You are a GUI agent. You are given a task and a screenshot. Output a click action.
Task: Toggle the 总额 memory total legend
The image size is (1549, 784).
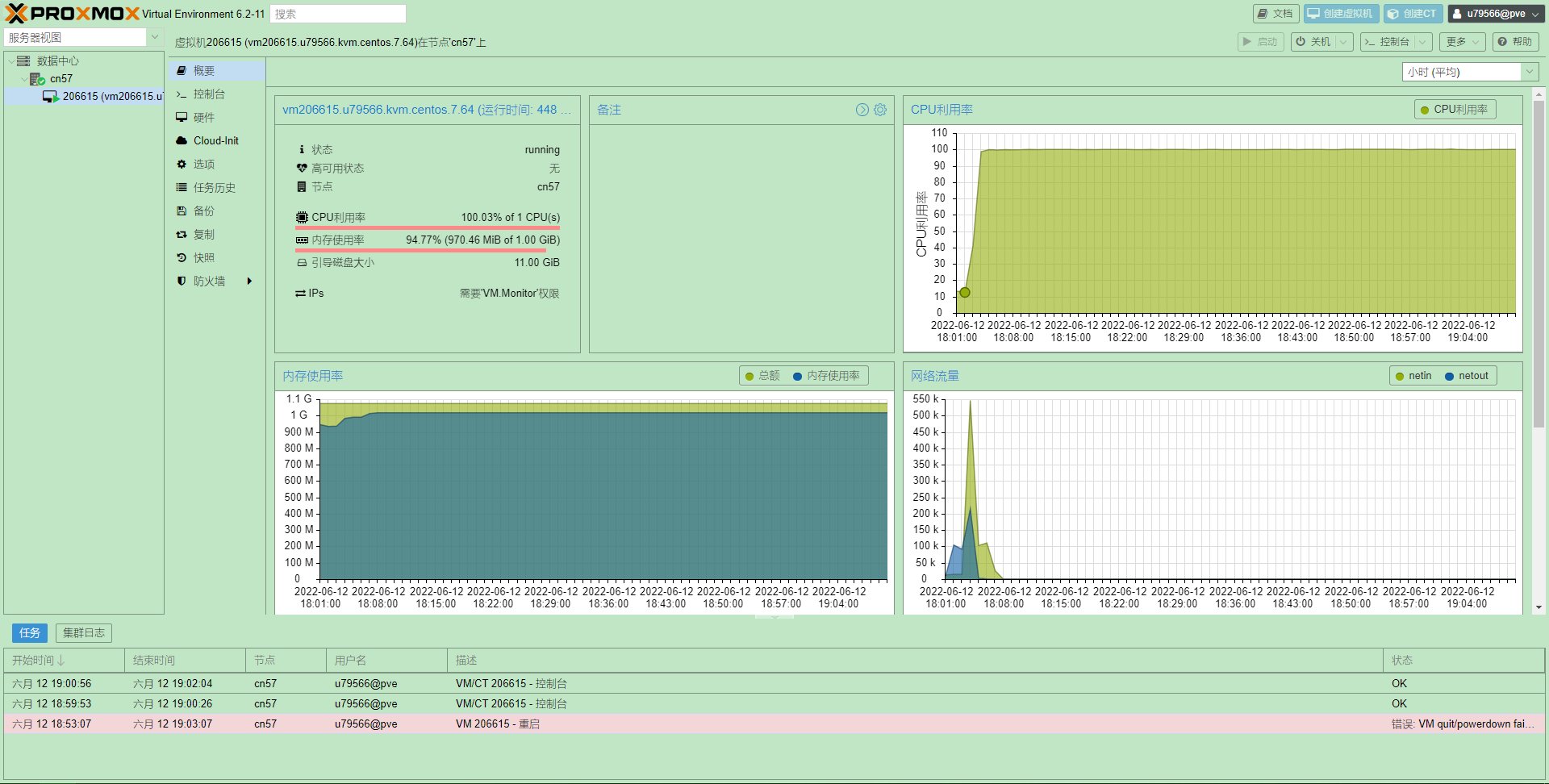[762, 376]
